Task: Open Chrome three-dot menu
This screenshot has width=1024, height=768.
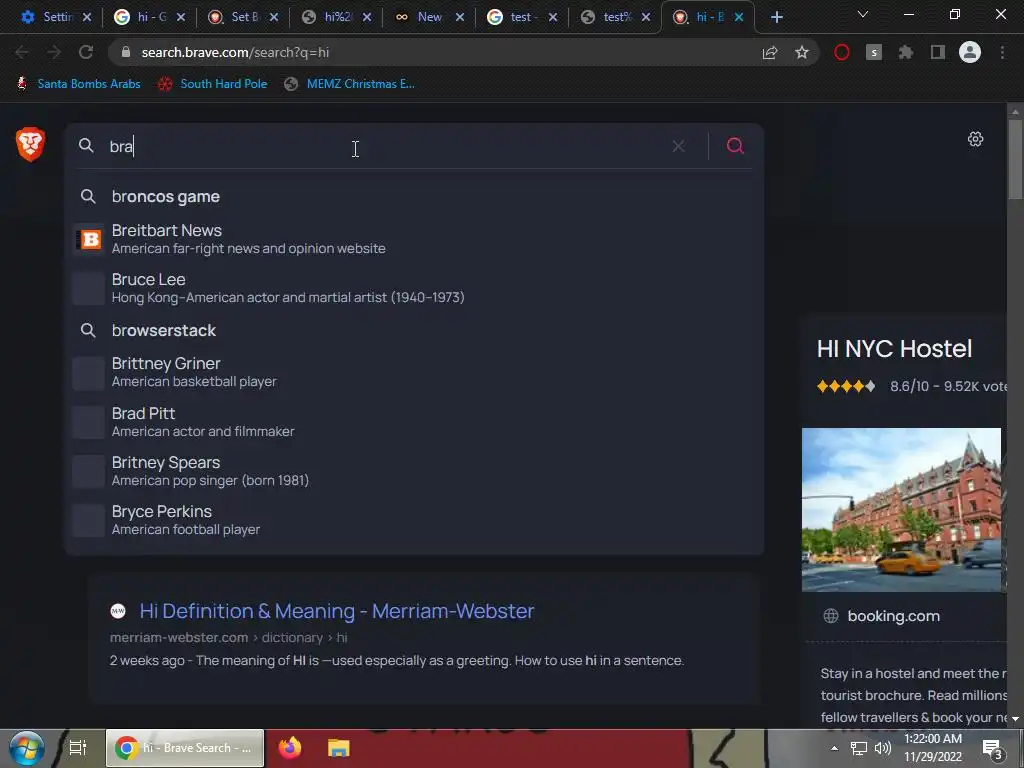Action: (1002, 52)
